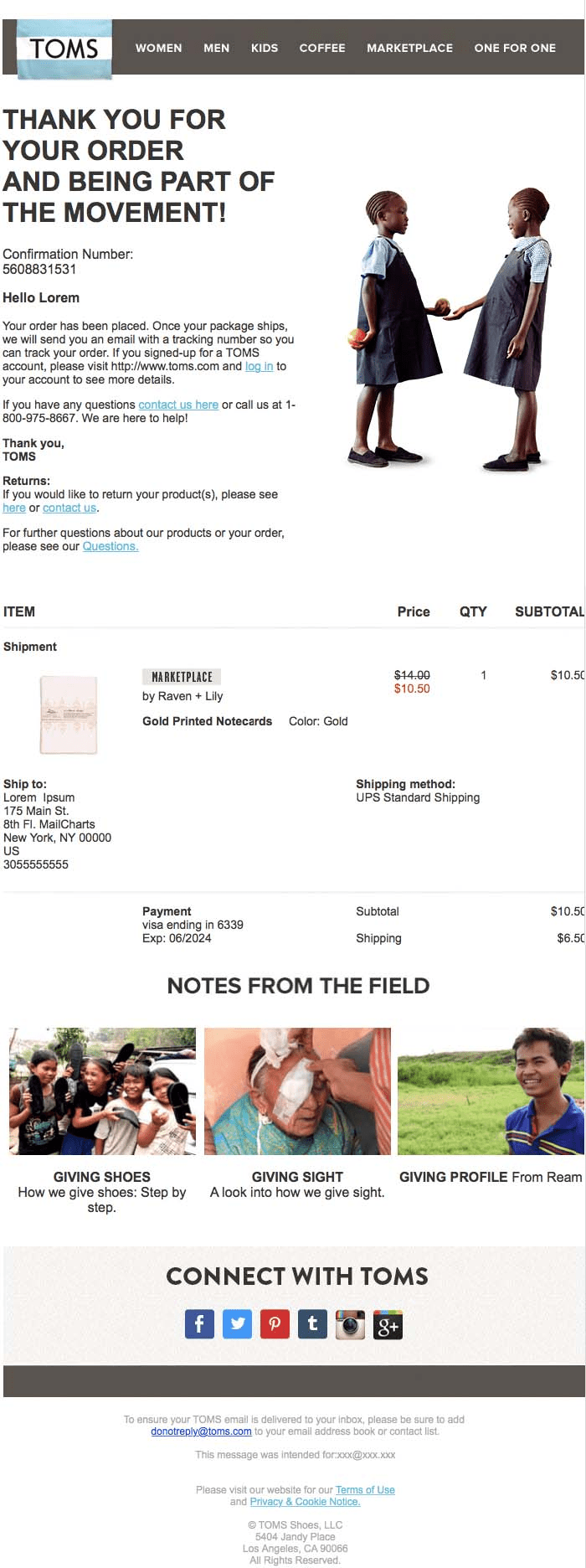
Task: Open the Questions link
Action: (x=111, y=546)
